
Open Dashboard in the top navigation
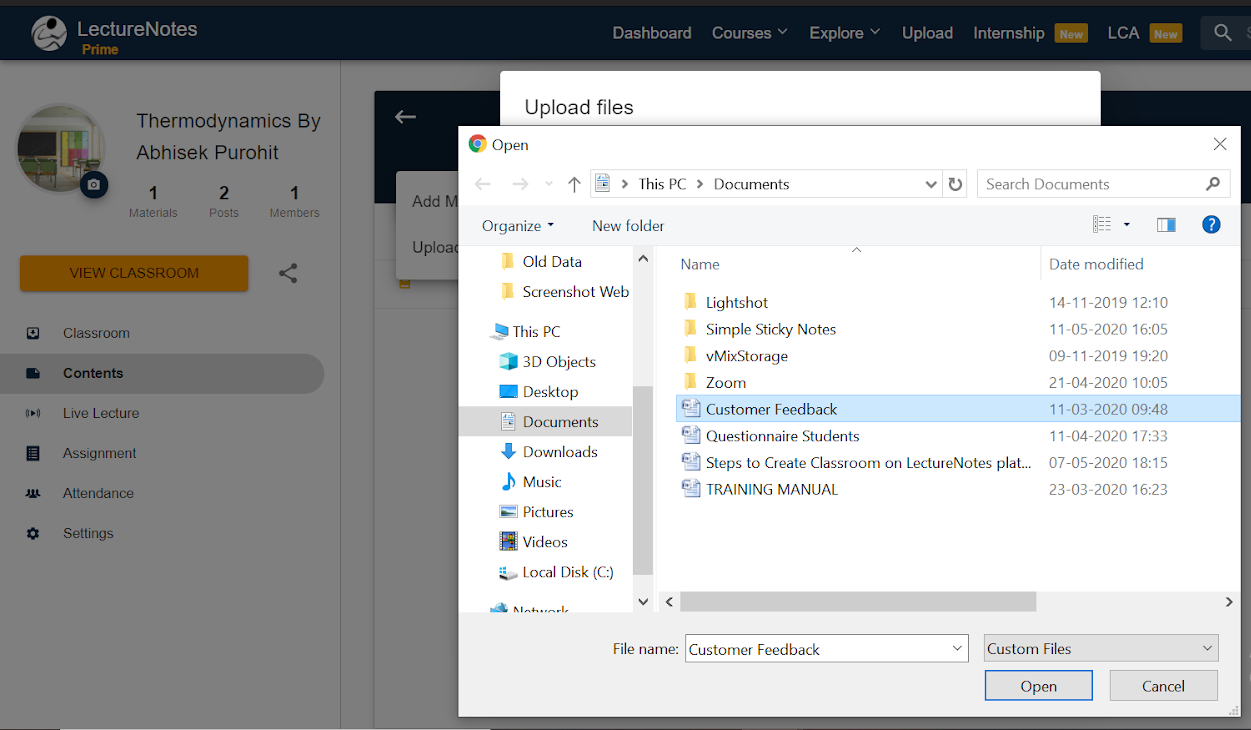pos(652,33)
